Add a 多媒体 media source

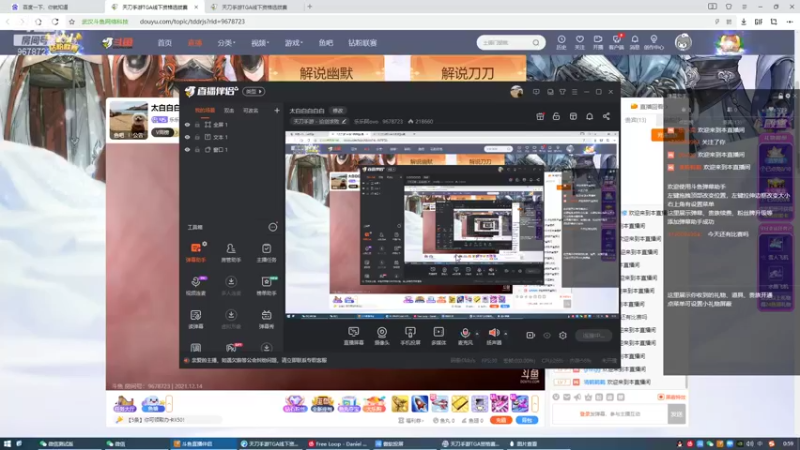tap(439, 336)
